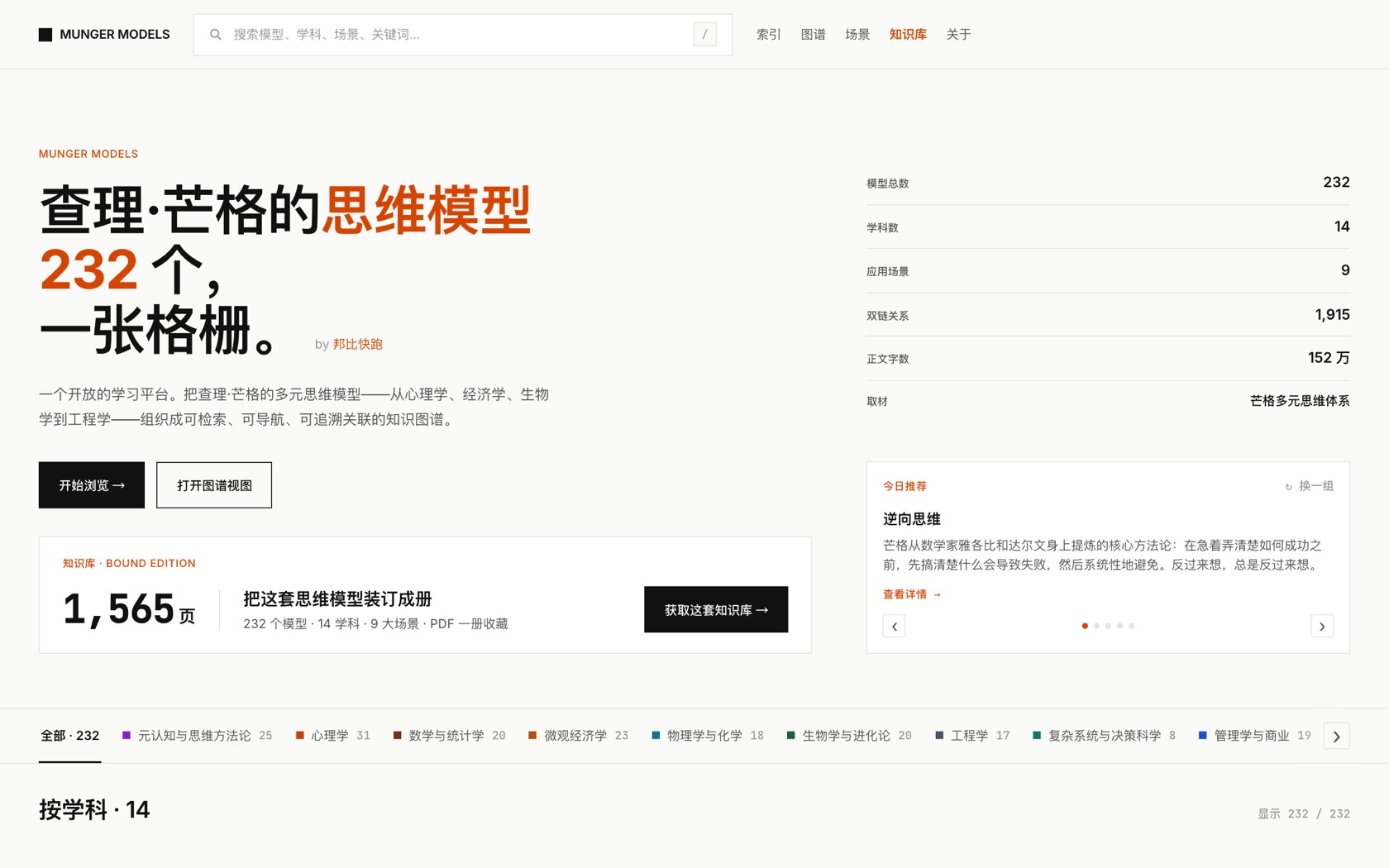Filter by 生物学与进化论 tab
The image size is (1389, 868).
[849, 736]
